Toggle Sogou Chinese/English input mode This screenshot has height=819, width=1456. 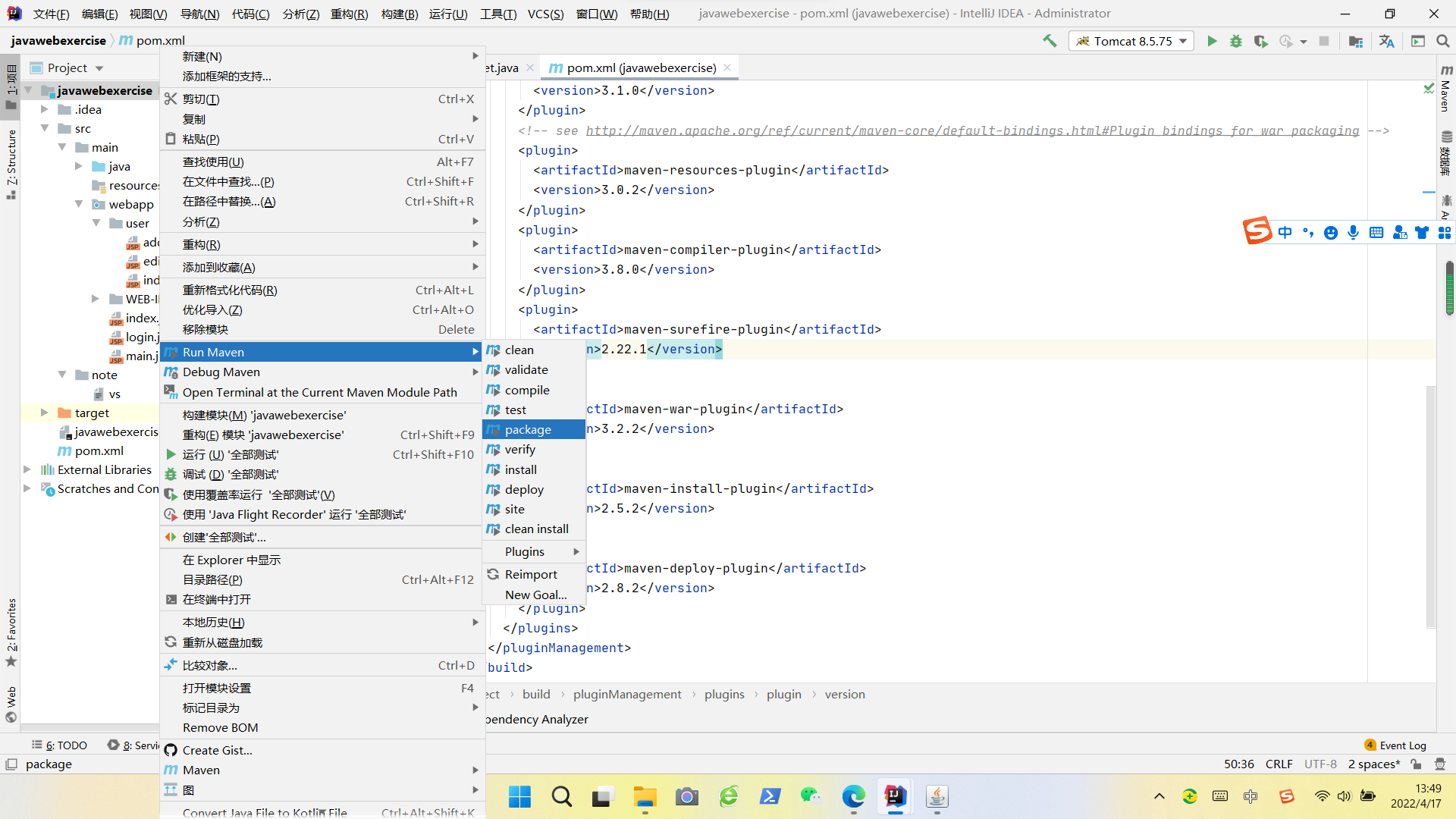pos(1285,232)
